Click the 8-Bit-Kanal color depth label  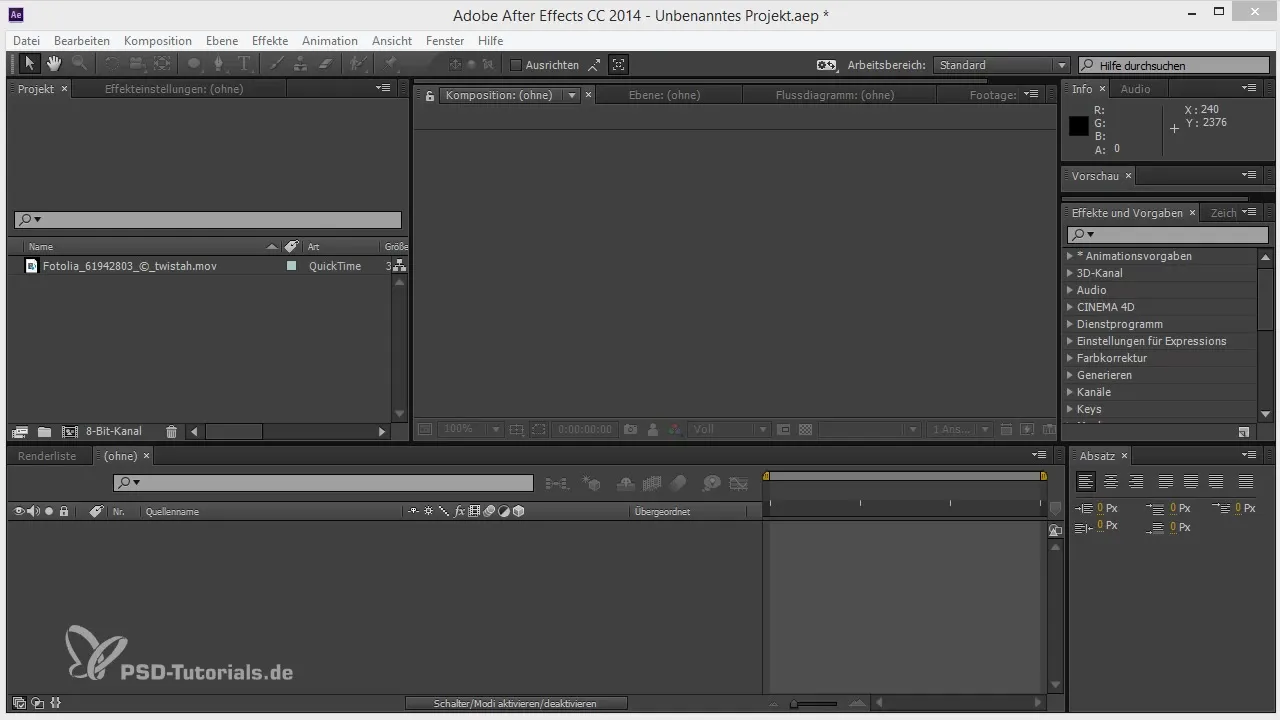[113, 432]
